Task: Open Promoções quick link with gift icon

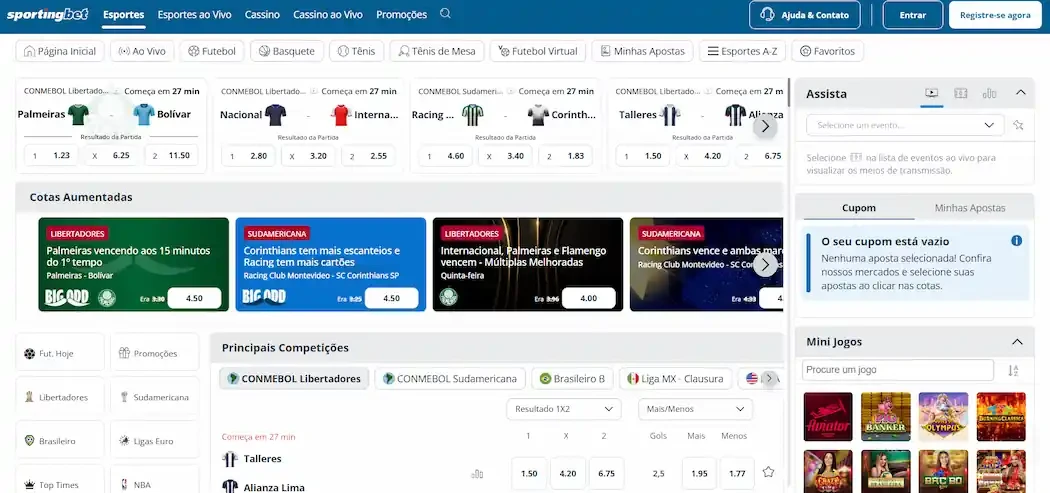Action: click(155, 352)
